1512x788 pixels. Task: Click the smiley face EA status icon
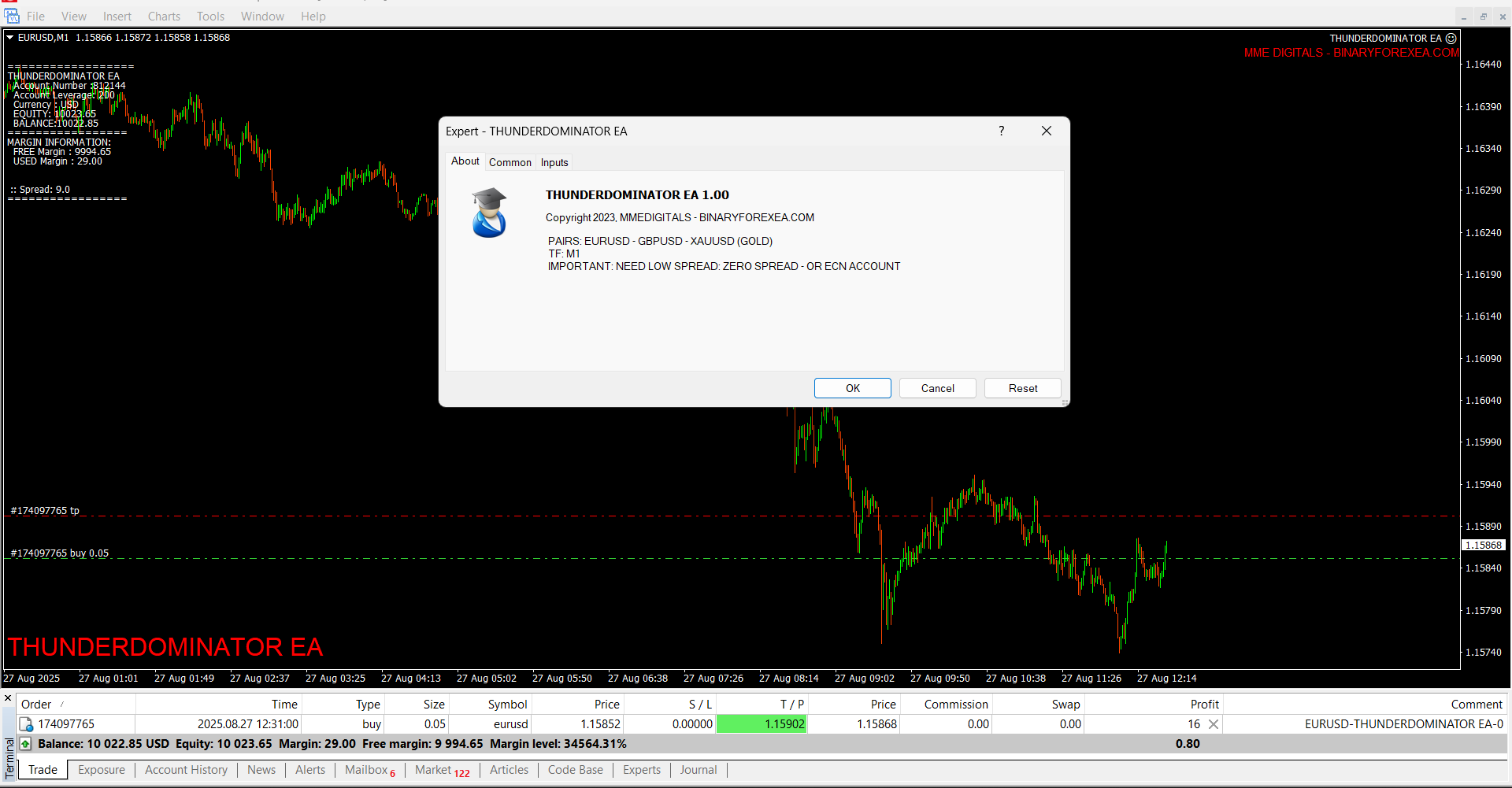pos(1451,38)
